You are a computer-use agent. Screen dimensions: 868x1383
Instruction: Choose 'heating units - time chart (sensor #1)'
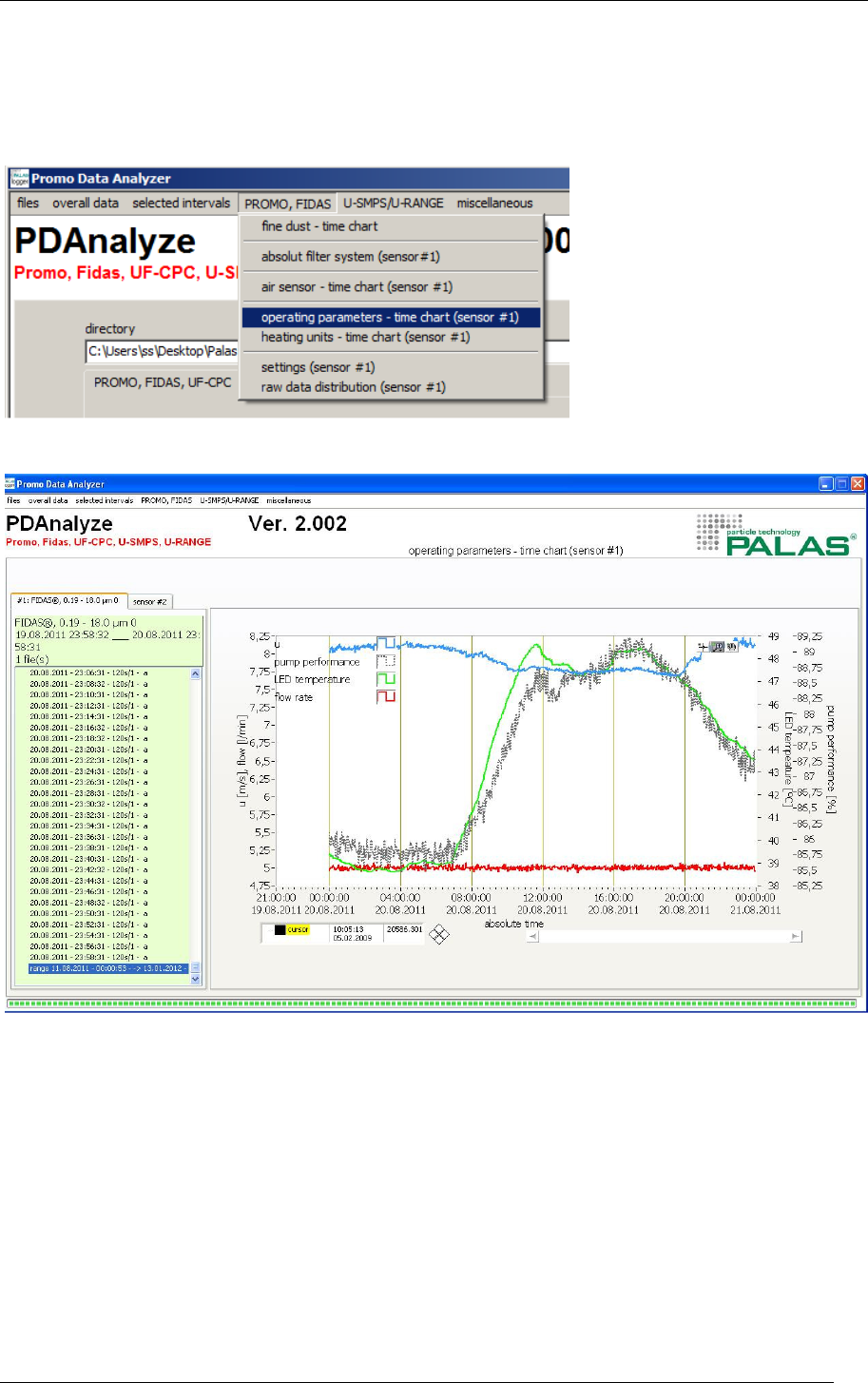tap(365, 337)
